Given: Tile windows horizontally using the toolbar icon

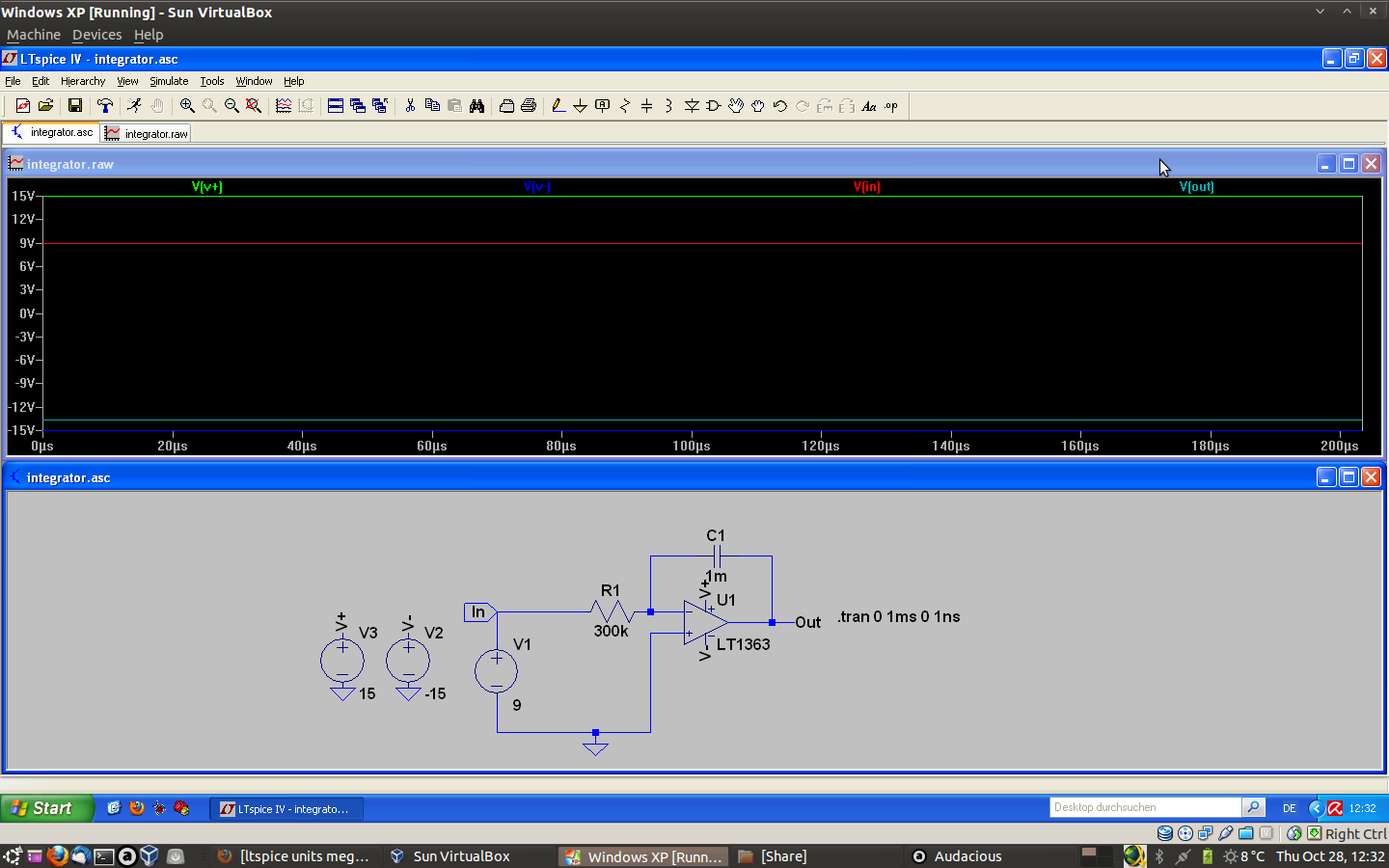Looking at the screenshot, I should [x=336, y=106].
